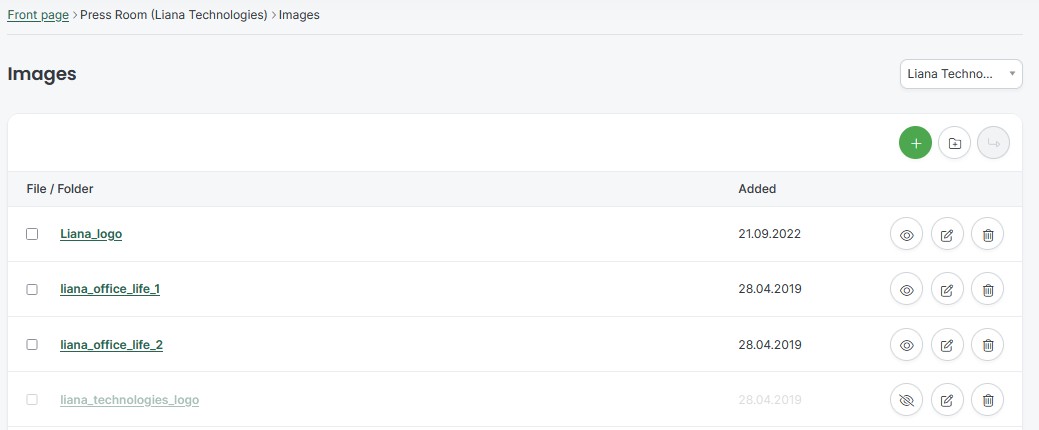Check the liana_office_life_2 checkbox
The width and height of the screenshot is (1039, 430).
click(x=32, y=345)
